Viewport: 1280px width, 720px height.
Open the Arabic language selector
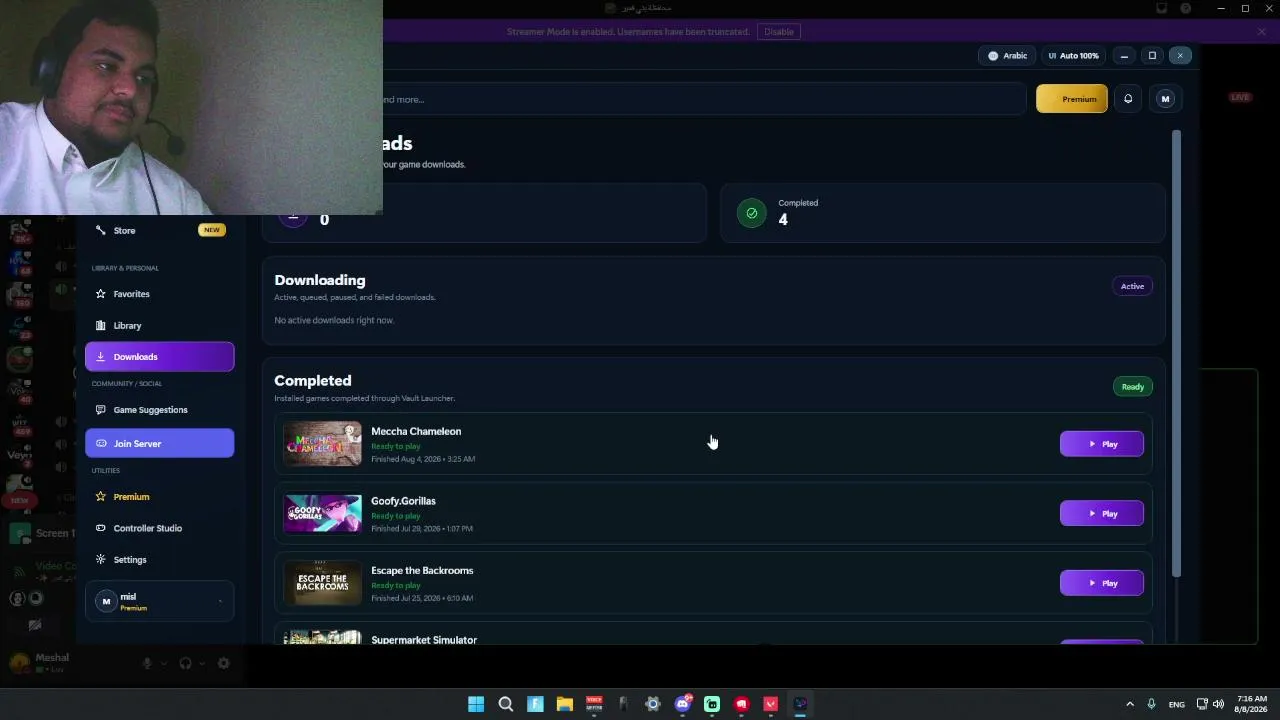[x=1008, y=56]
